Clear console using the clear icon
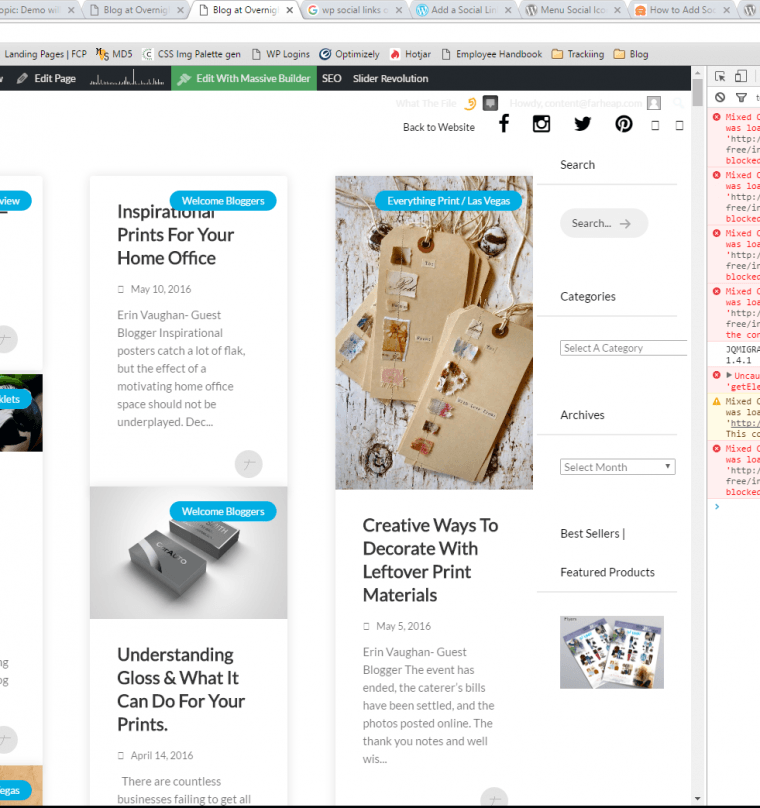This screenshot has height=808, width=760. (718, 98)
